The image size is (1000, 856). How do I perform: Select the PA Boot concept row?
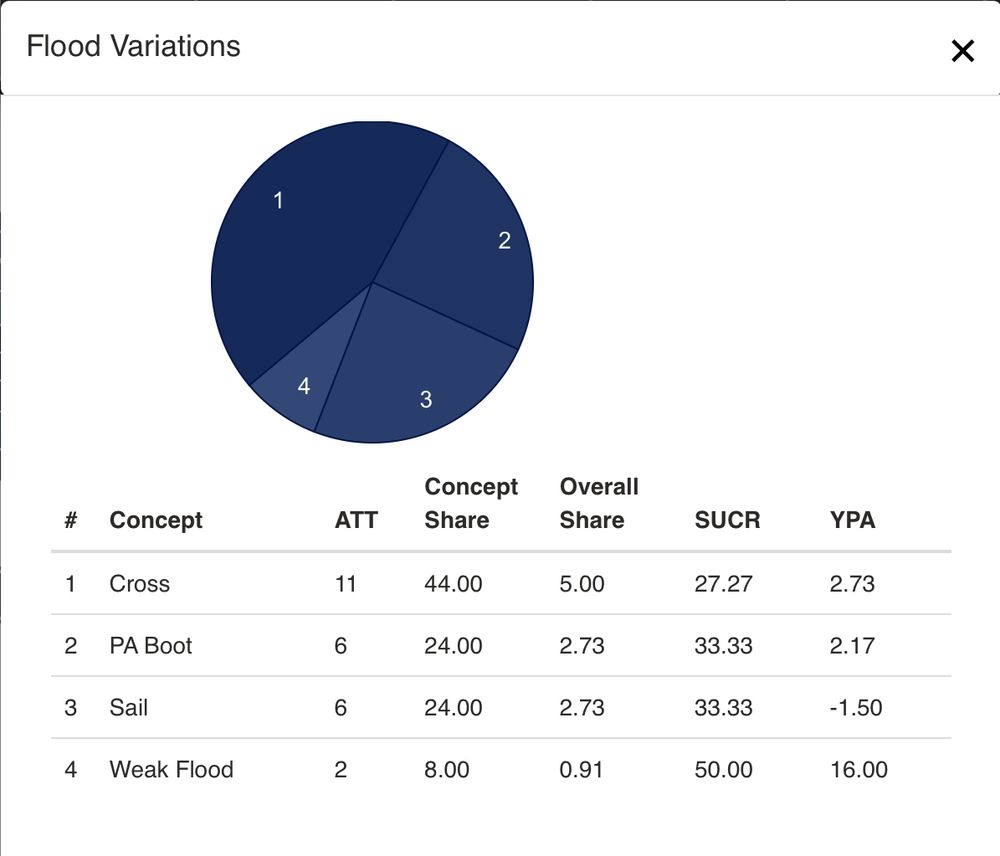pyautogui.click(x=151, y=646)
